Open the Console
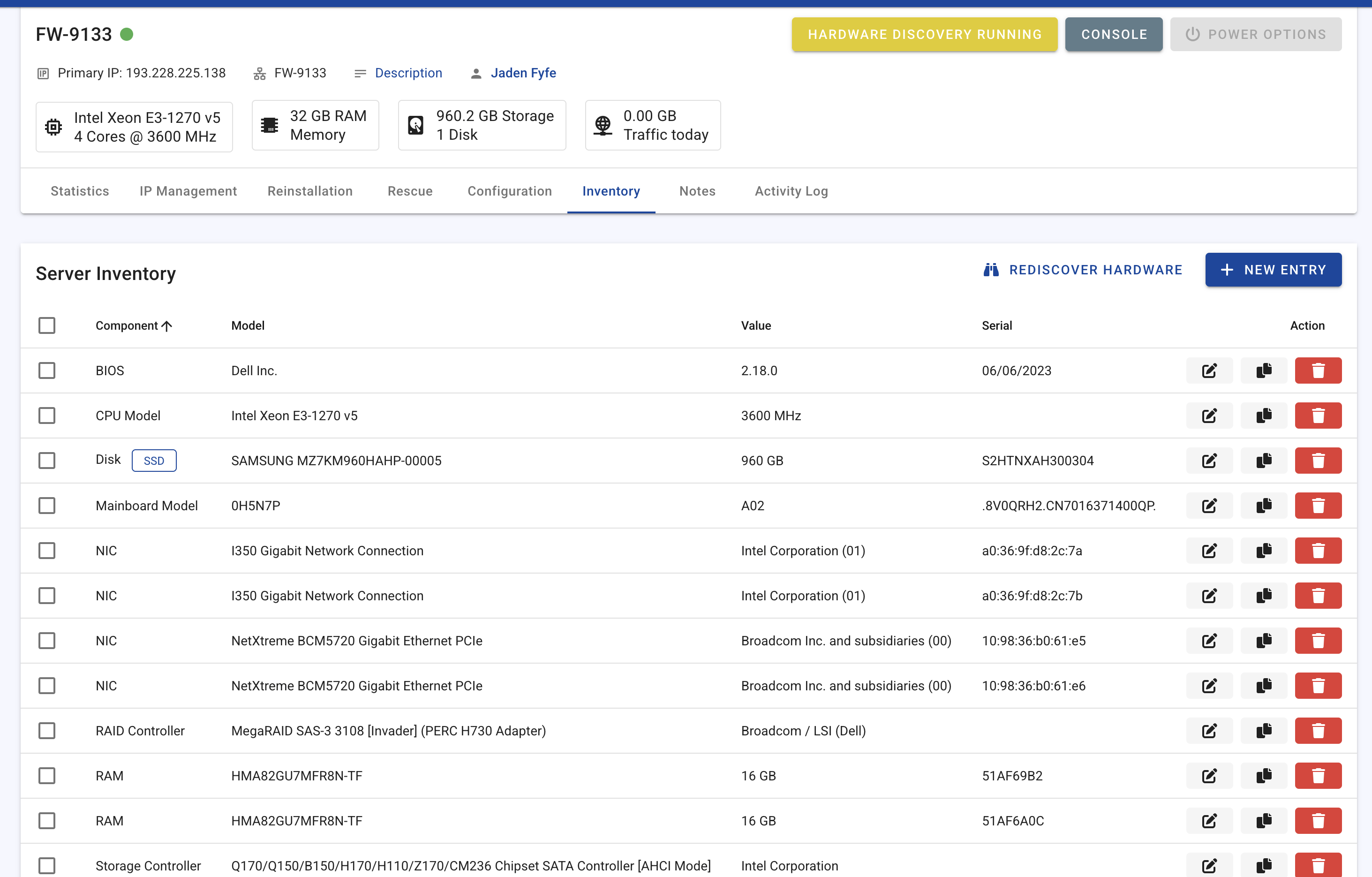The height and width of the screenshot is (877, 1372). pos(1114,34)
